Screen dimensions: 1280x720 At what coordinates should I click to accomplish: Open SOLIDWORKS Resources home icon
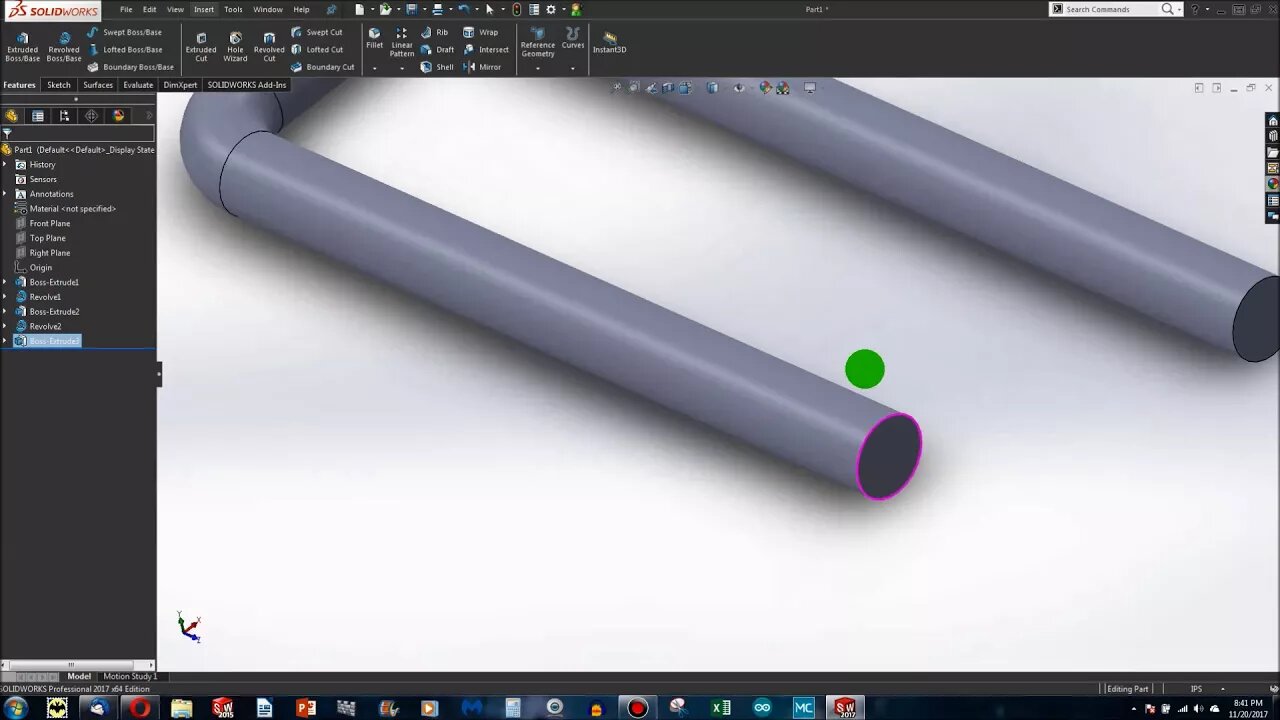tap(1272, 121)
